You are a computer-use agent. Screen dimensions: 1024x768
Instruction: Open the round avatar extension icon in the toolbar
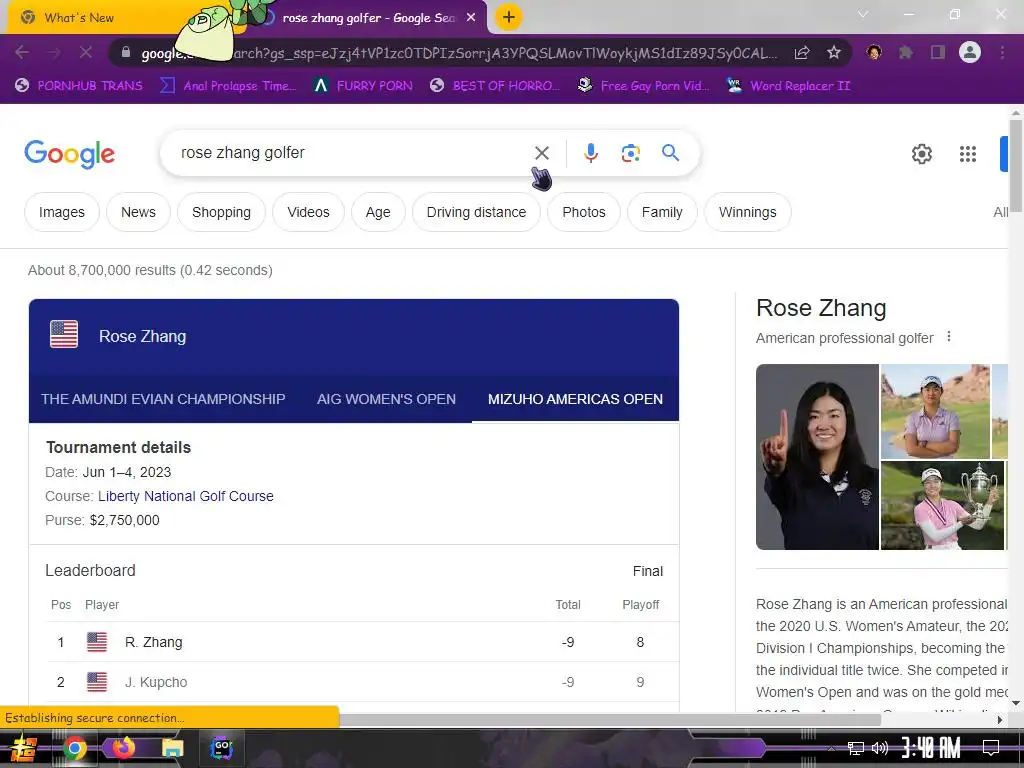click(874, 52)
